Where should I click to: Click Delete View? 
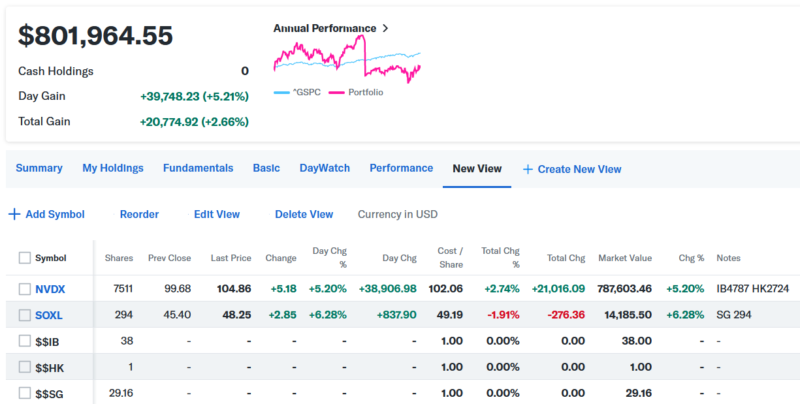click(x=303, y=214)
